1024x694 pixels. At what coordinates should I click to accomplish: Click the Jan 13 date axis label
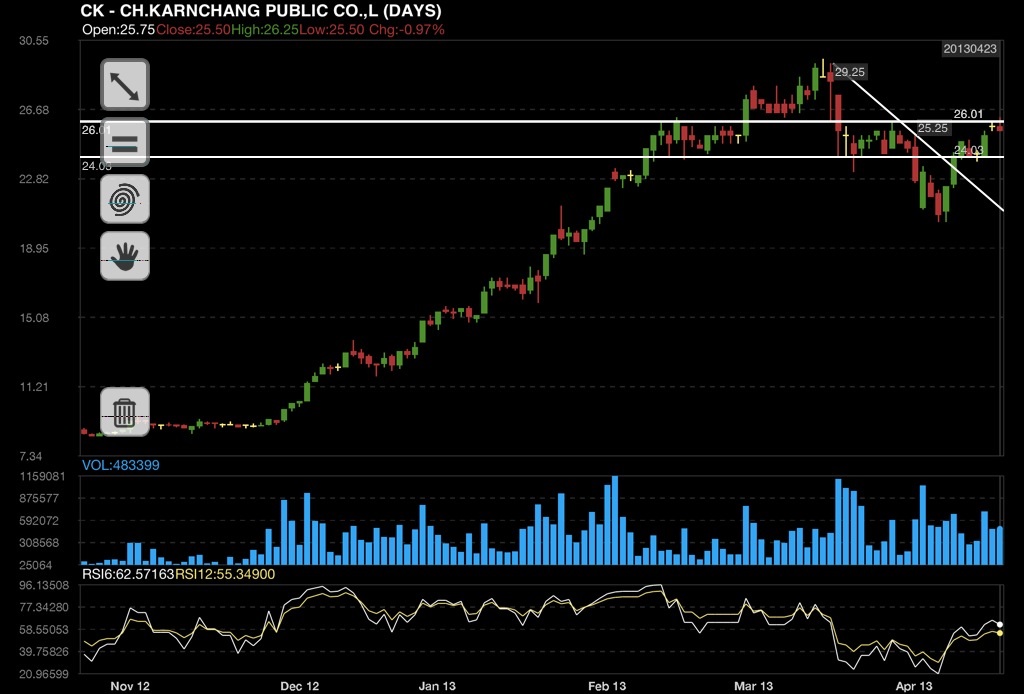438,686
